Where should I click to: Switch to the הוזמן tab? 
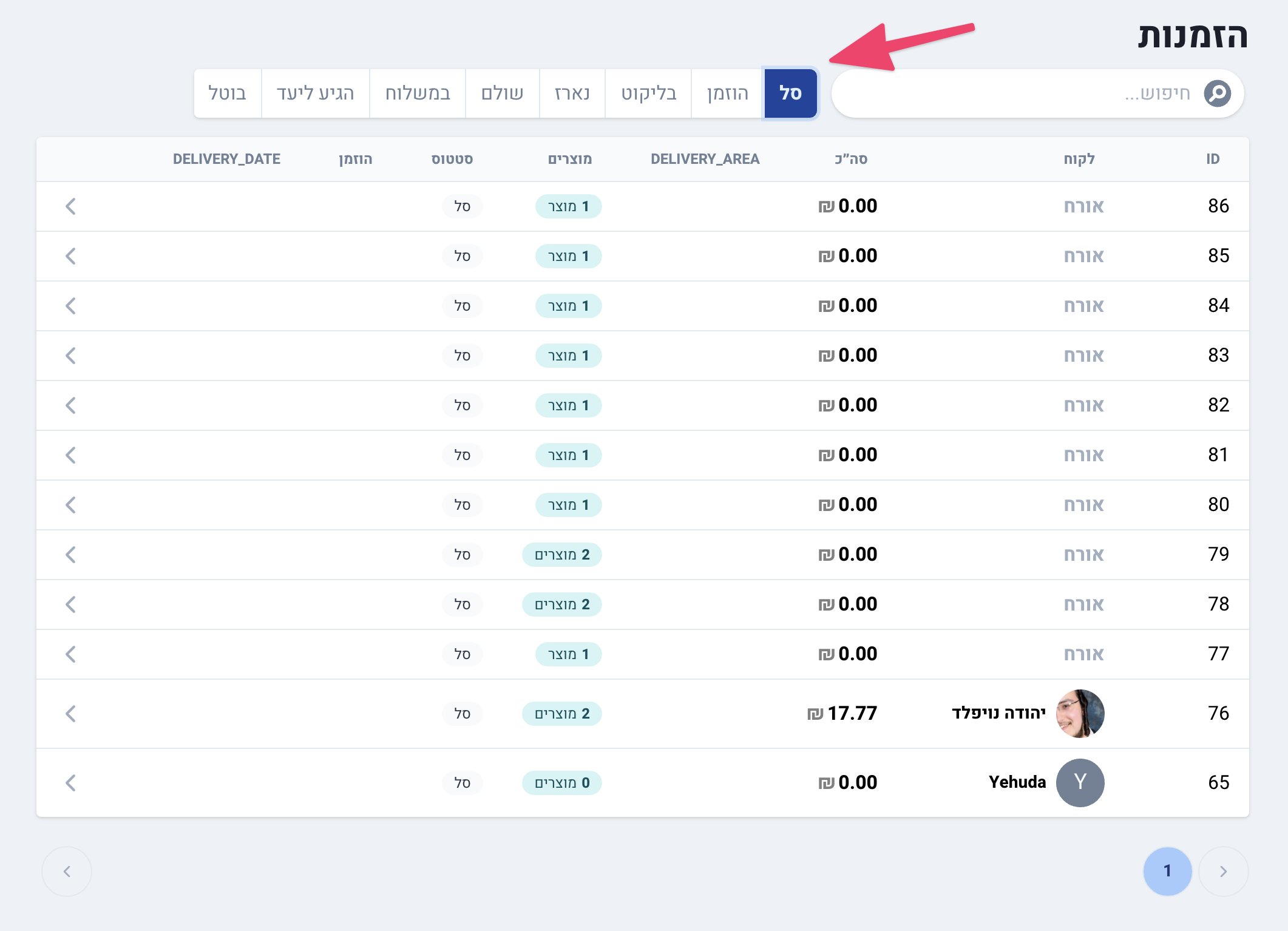[x=727, y=93]
